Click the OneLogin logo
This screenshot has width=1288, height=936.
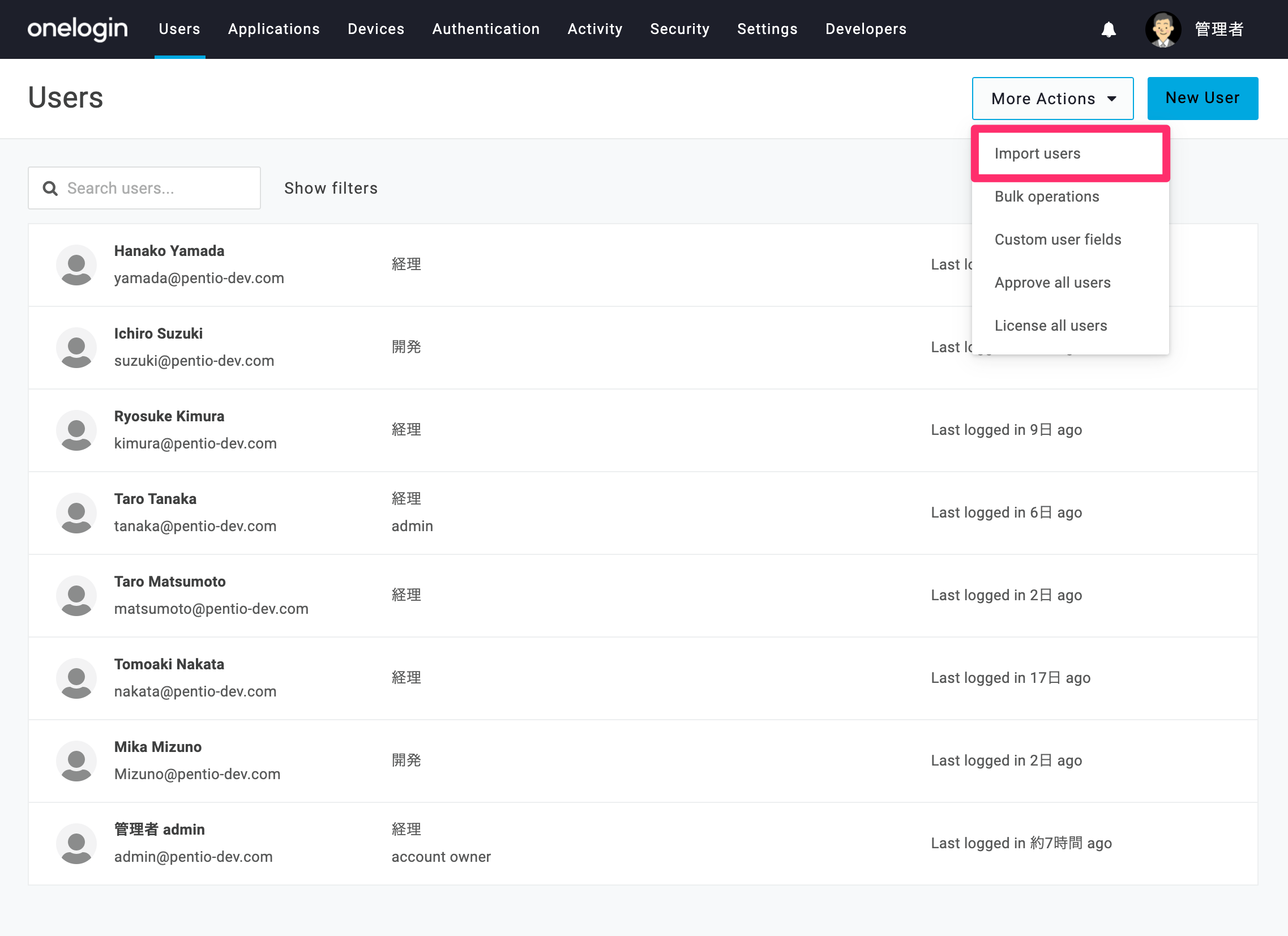pos(78,29)
